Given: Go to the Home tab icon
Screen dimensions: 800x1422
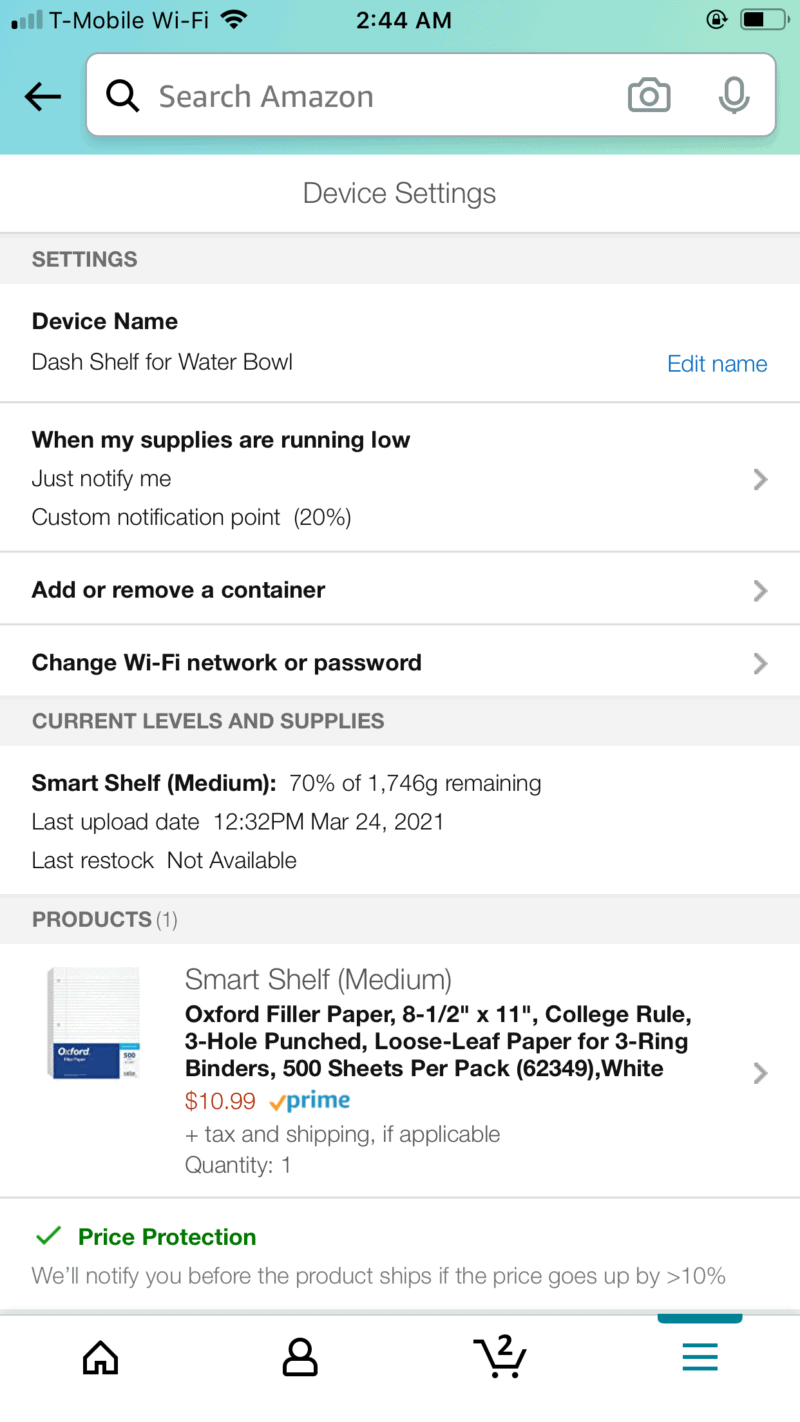Looking at the screenshot, I should click(x=100, y=1357).
